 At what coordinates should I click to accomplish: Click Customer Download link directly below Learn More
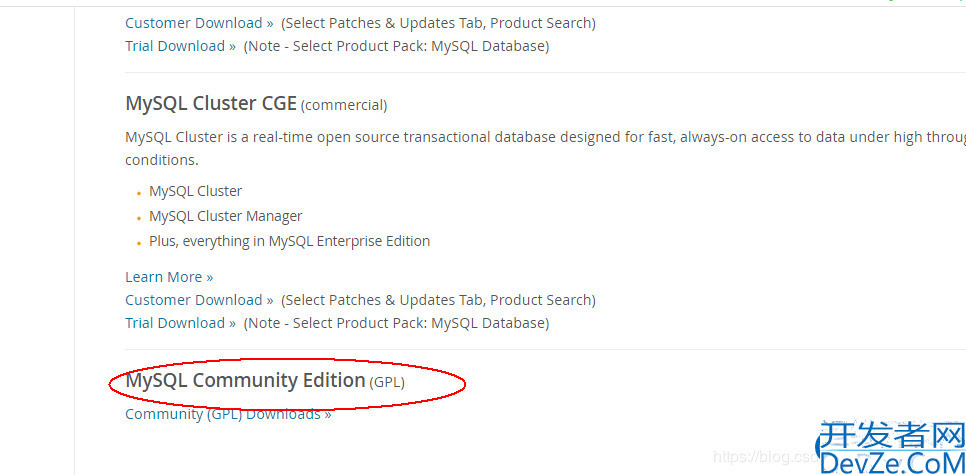click(x=199, y=300)
